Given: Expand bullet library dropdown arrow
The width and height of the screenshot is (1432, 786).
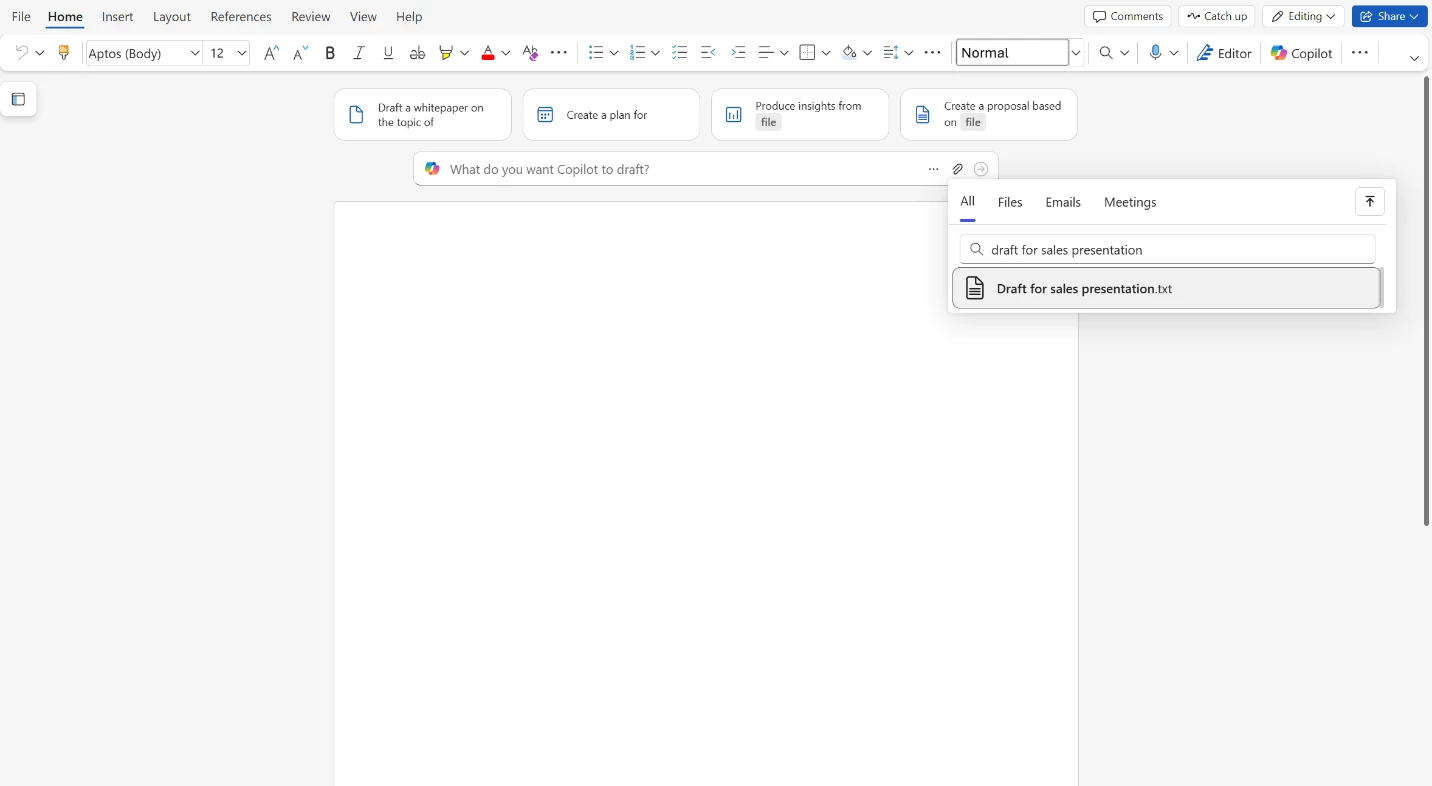Looking at the screenshot, I should point(614,53).
